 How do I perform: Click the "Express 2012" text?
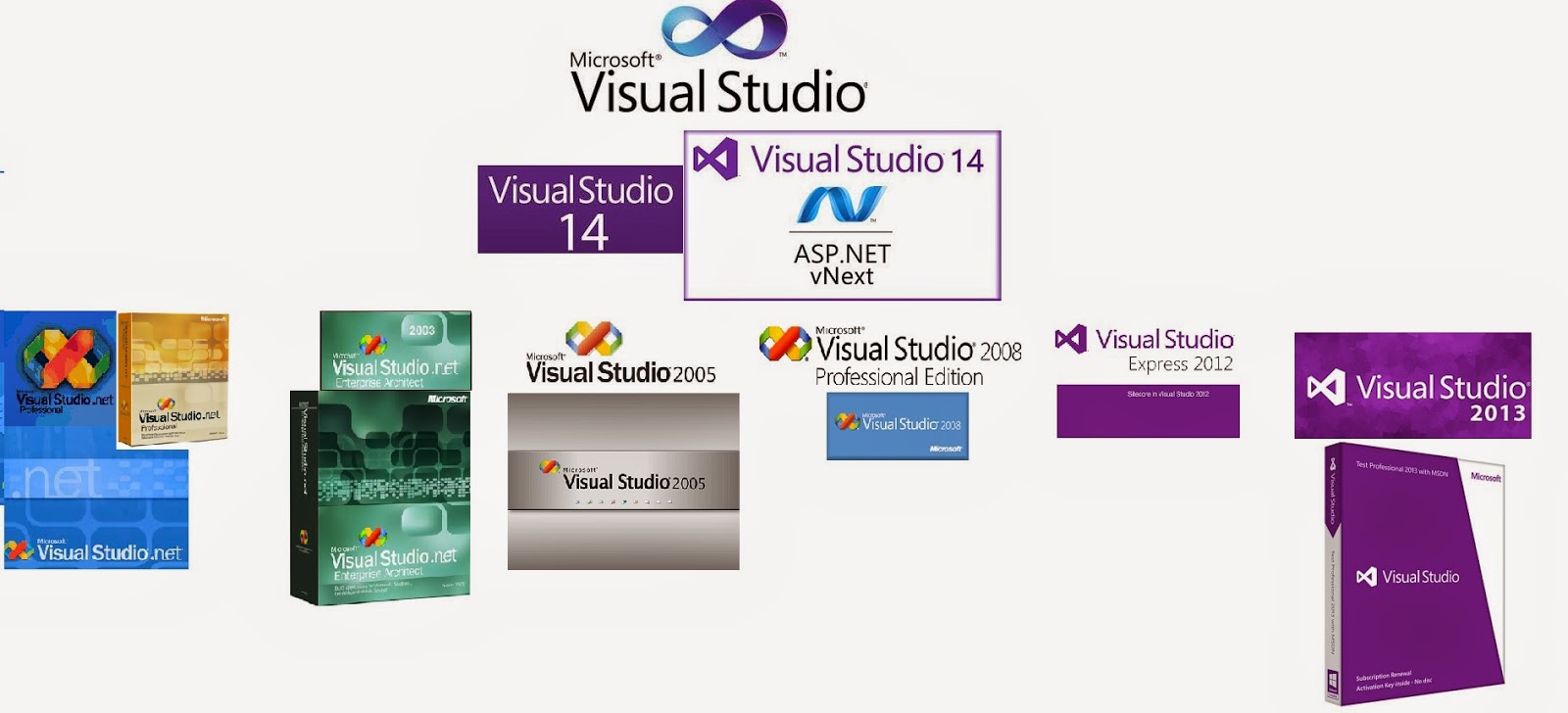(1180, 364)
